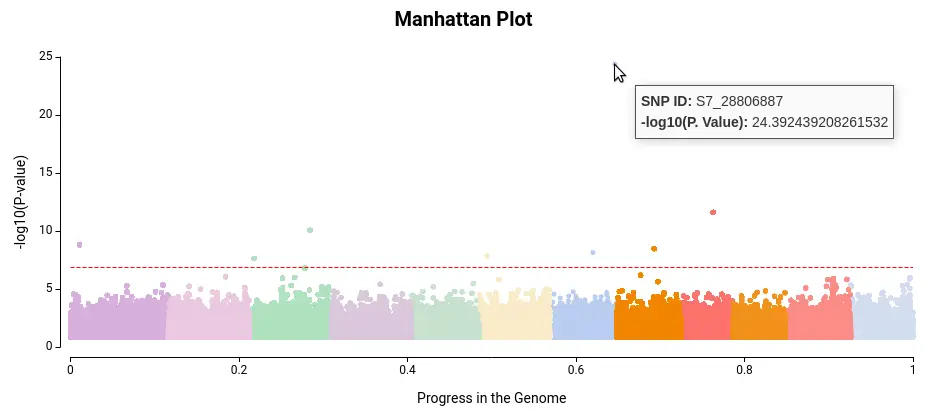This screenshot has width=925, height=417.
Task: Select the pink SNP point near 6
Action: (225, 277)
